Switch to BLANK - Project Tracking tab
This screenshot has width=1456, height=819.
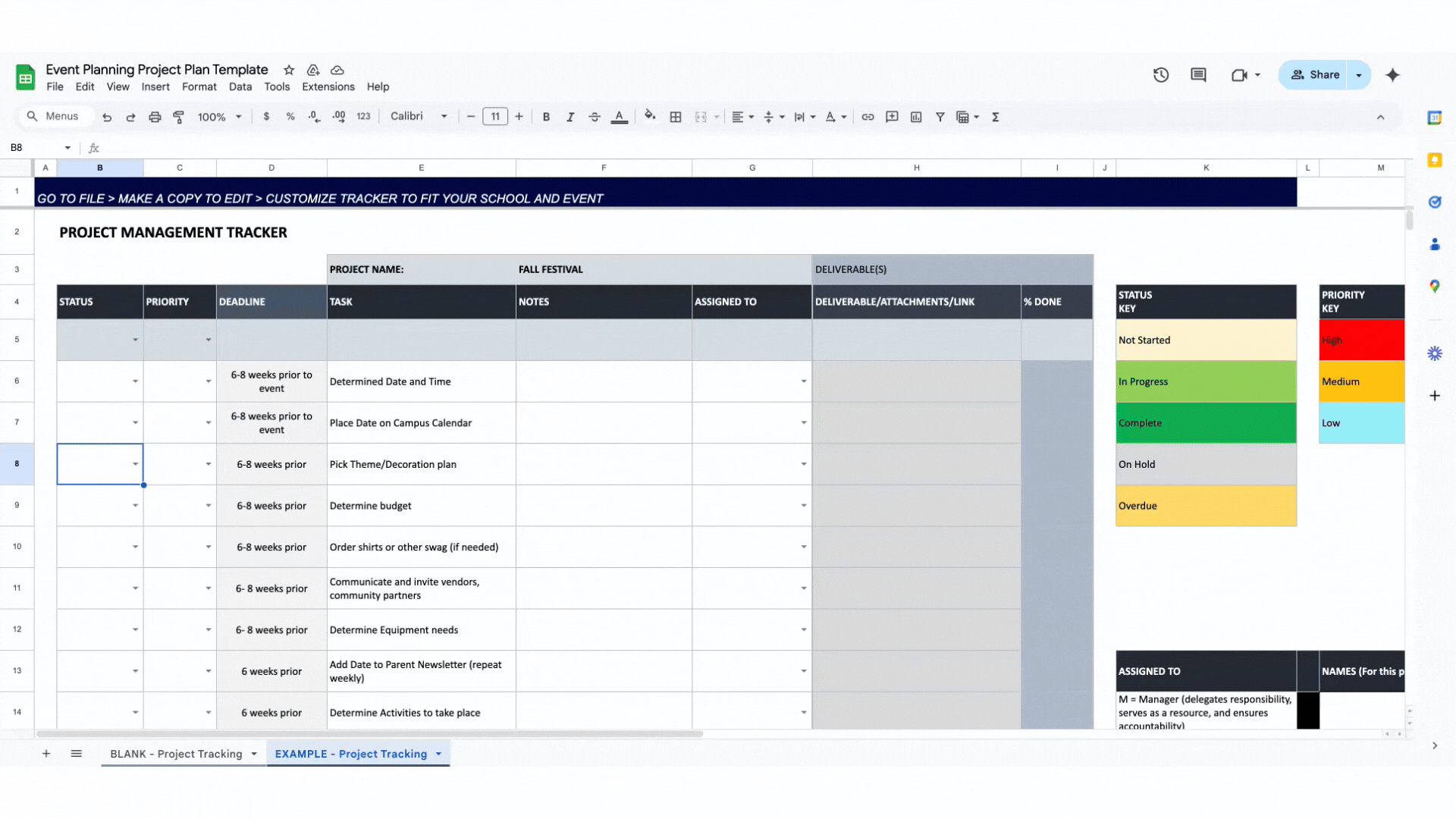click(x=176, y=754)
